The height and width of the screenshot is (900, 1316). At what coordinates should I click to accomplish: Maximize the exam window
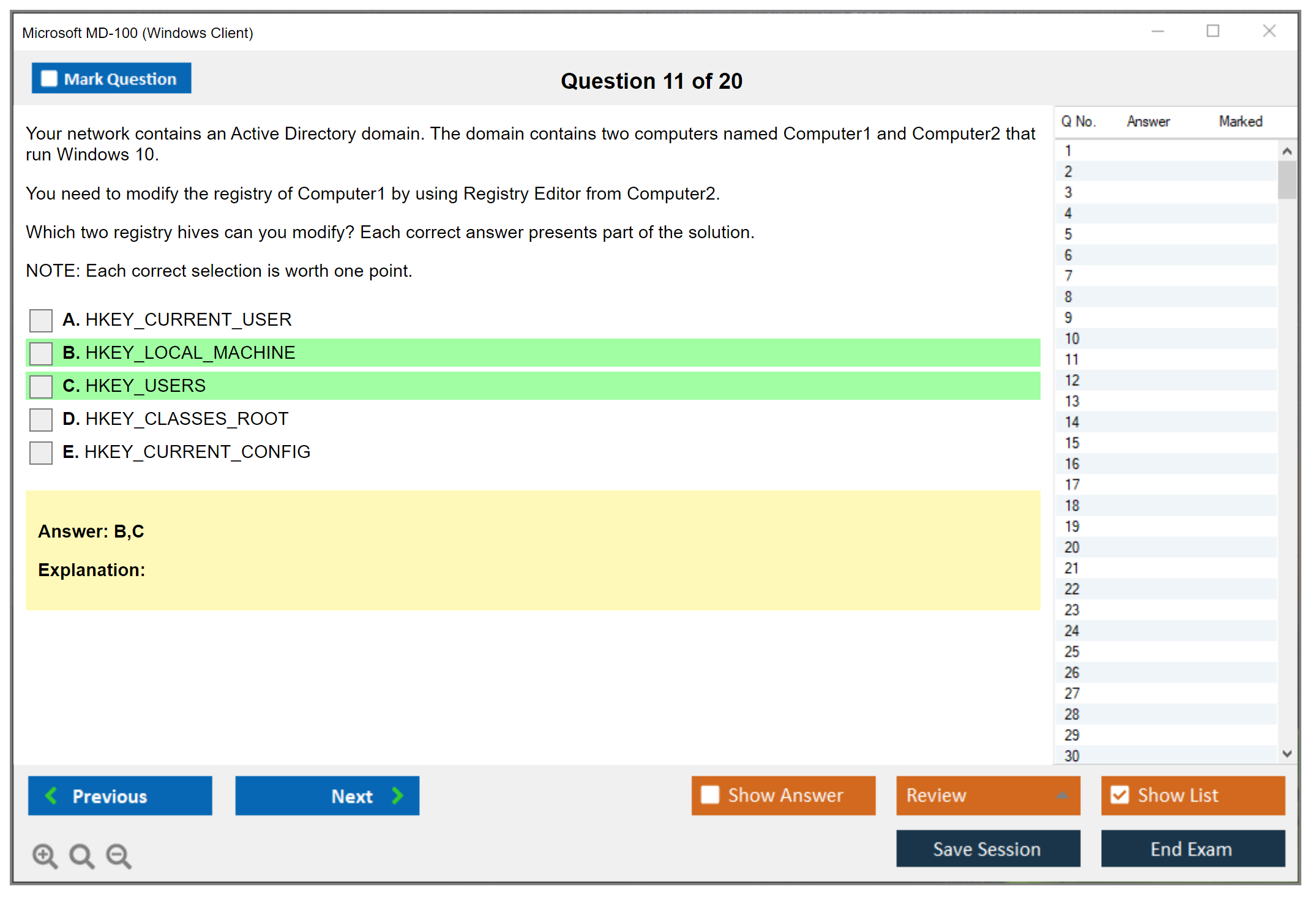click(1213, 31)
